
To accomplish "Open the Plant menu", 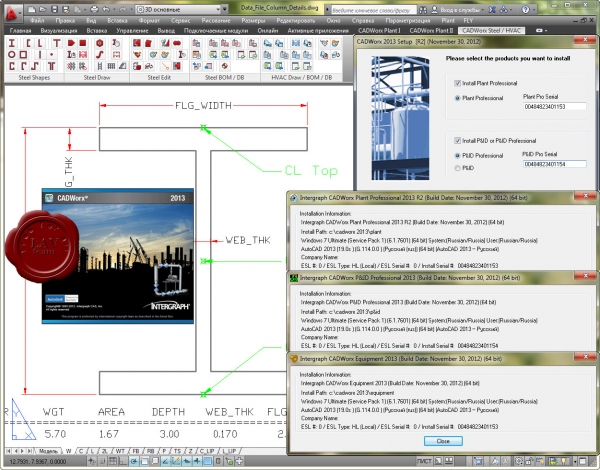I will tap(448, 21).
